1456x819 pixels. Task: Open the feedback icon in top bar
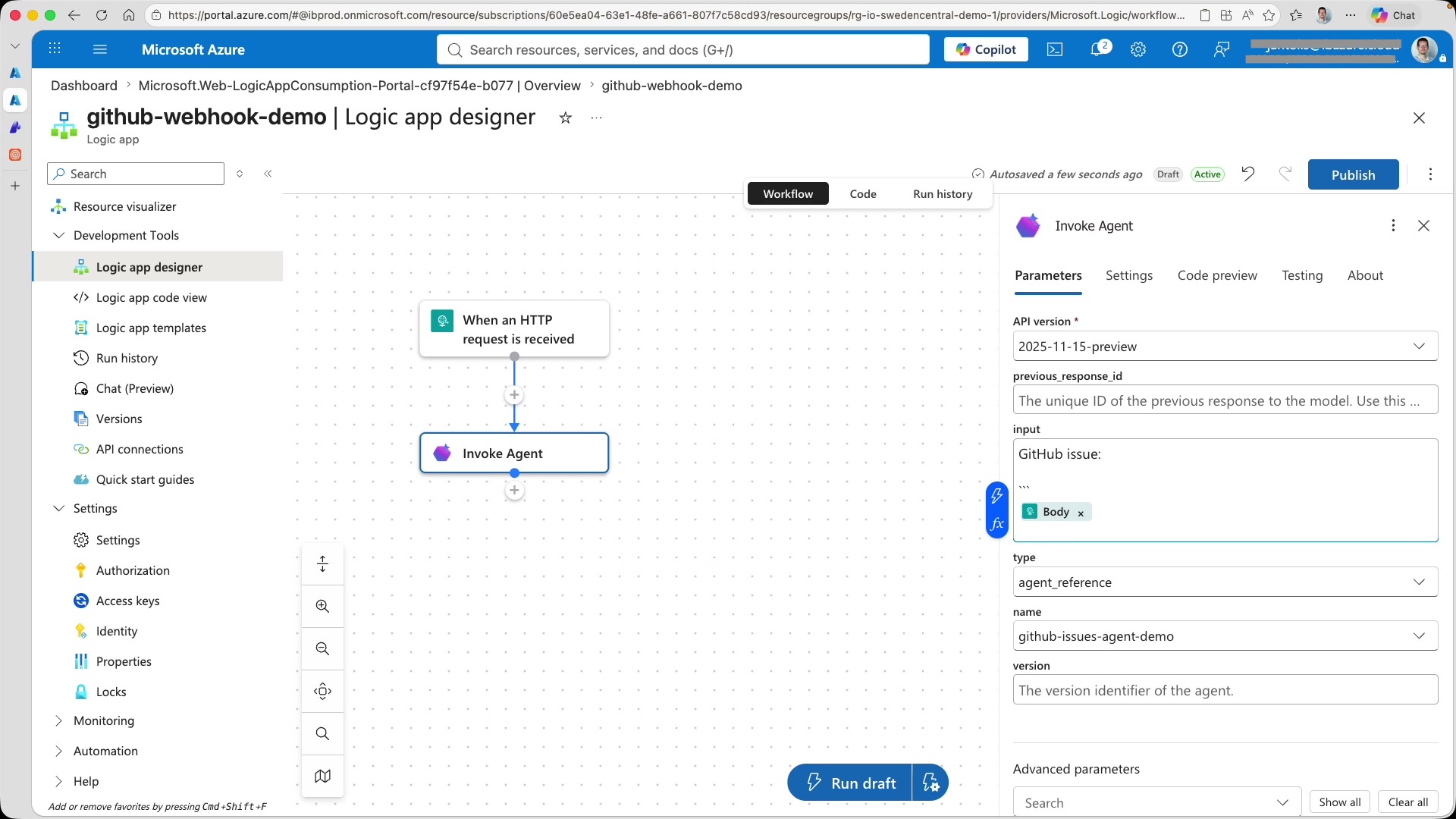[x=1222, y=49]
